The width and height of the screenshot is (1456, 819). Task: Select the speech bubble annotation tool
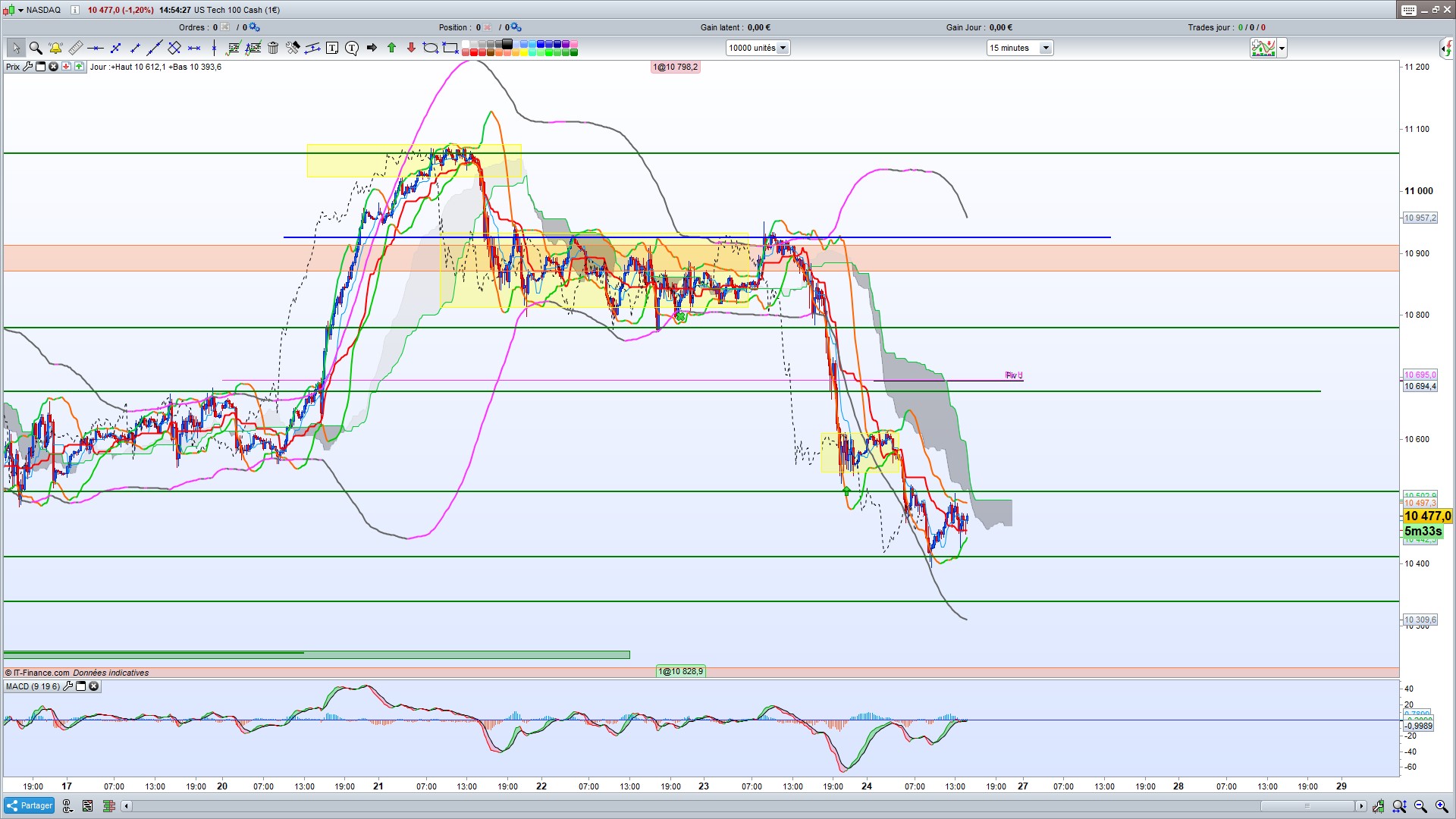(x=352, y=48)
